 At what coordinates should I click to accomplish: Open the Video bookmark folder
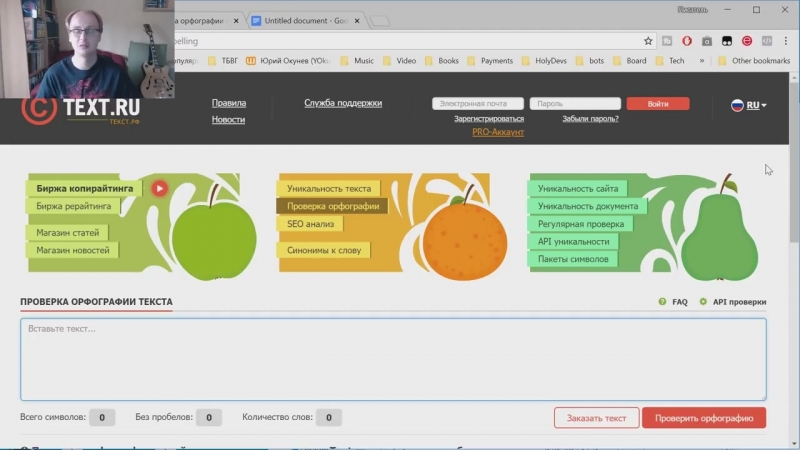click(x=400, y=61)
